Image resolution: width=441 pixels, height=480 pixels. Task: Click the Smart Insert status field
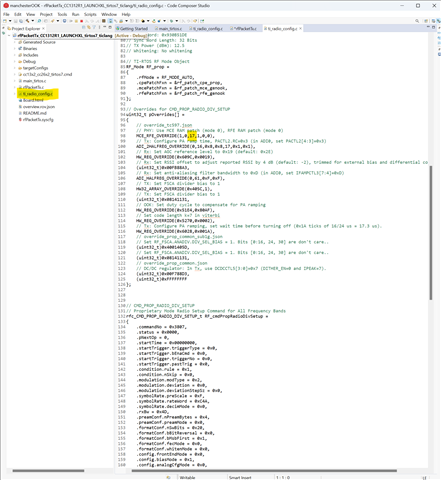pos(240,477)
